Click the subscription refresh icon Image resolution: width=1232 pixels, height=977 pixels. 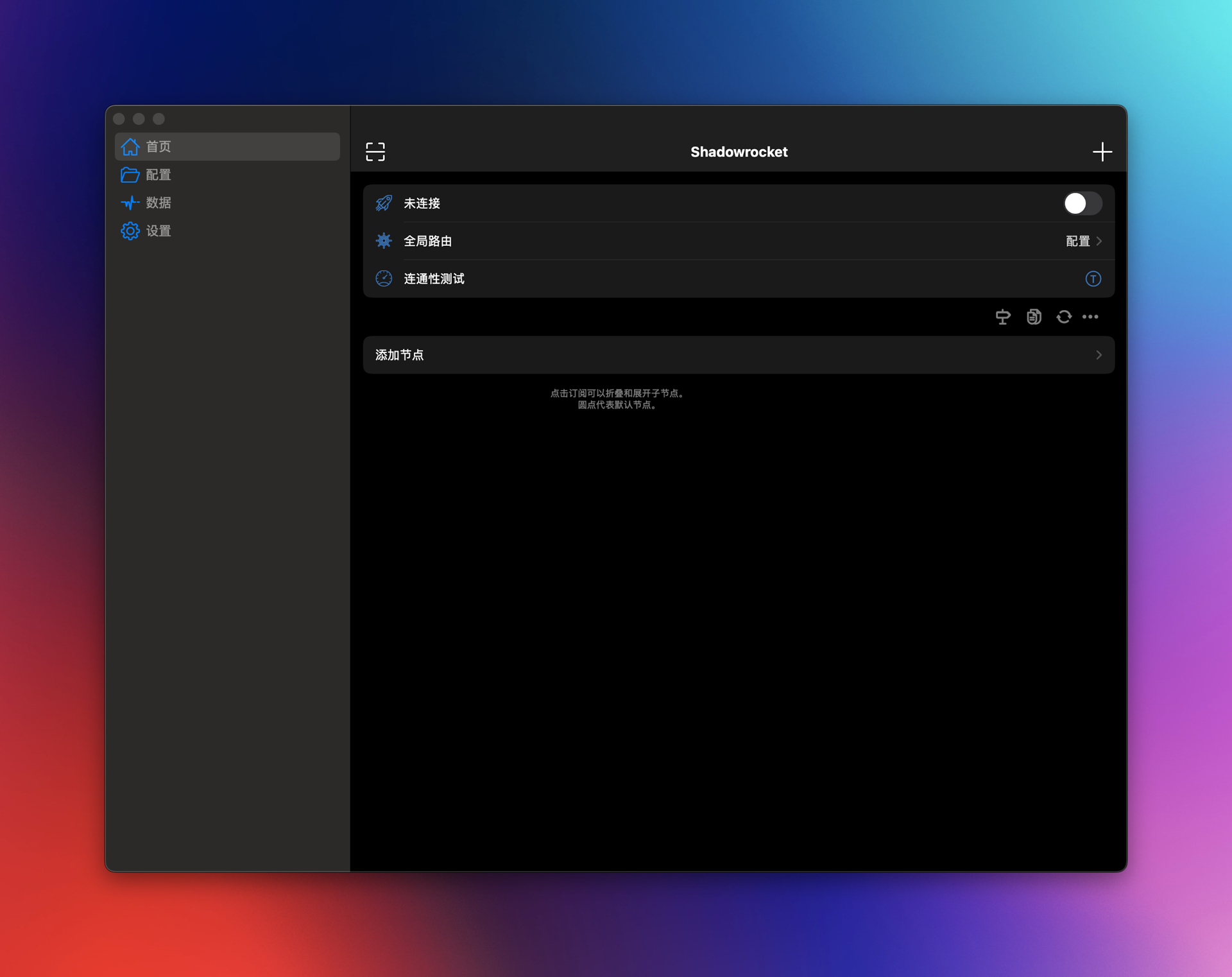(x=1064, y=316)
